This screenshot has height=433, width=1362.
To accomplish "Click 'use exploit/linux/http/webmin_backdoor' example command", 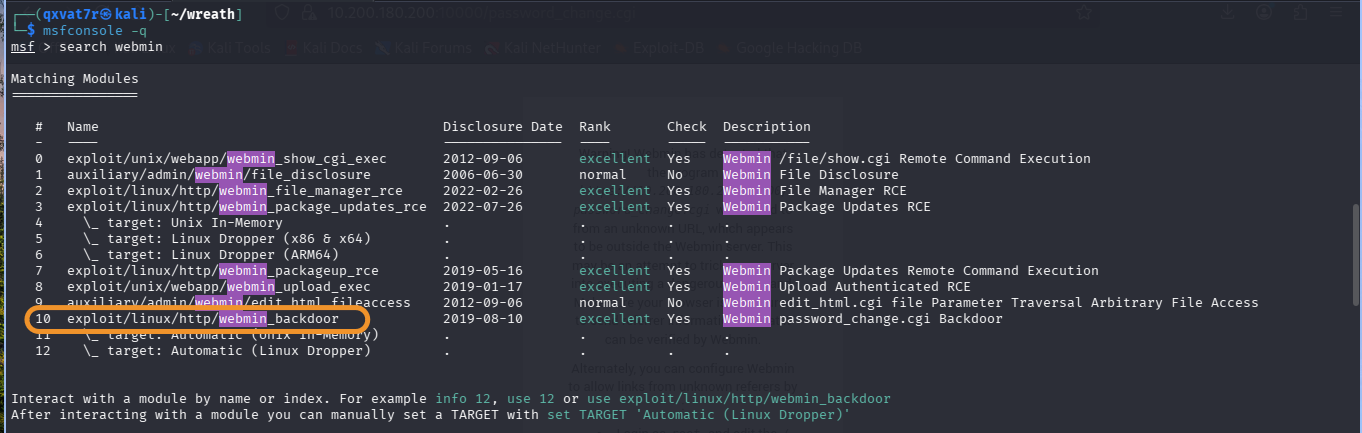I will point(739,399).
